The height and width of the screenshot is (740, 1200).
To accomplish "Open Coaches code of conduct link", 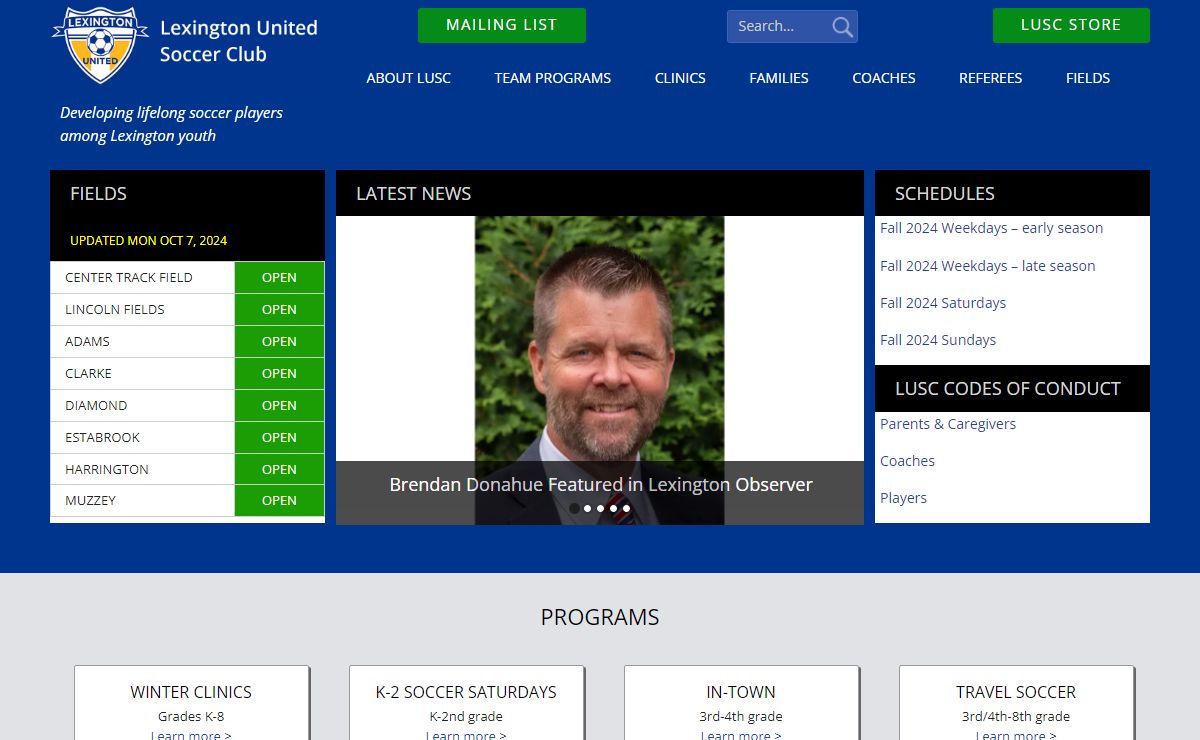I will click(x=907, y=461).
